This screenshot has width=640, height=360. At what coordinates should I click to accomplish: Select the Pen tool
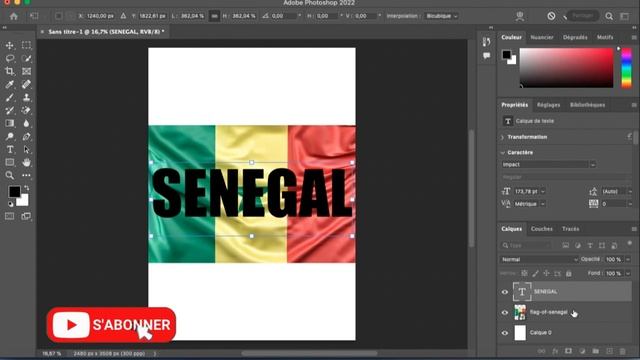click(x=27, y=136)
